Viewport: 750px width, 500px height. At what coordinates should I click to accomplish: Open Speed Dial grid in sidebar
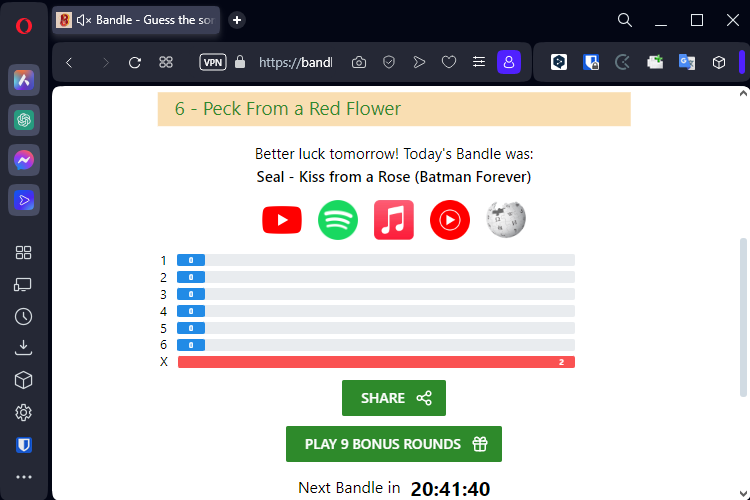(x=23, y=253)
